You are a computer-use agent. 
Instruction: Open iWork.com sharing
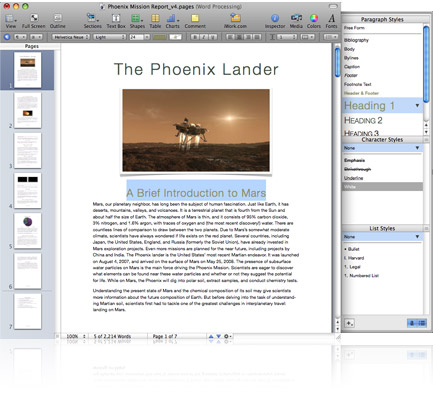click(235, 21)
